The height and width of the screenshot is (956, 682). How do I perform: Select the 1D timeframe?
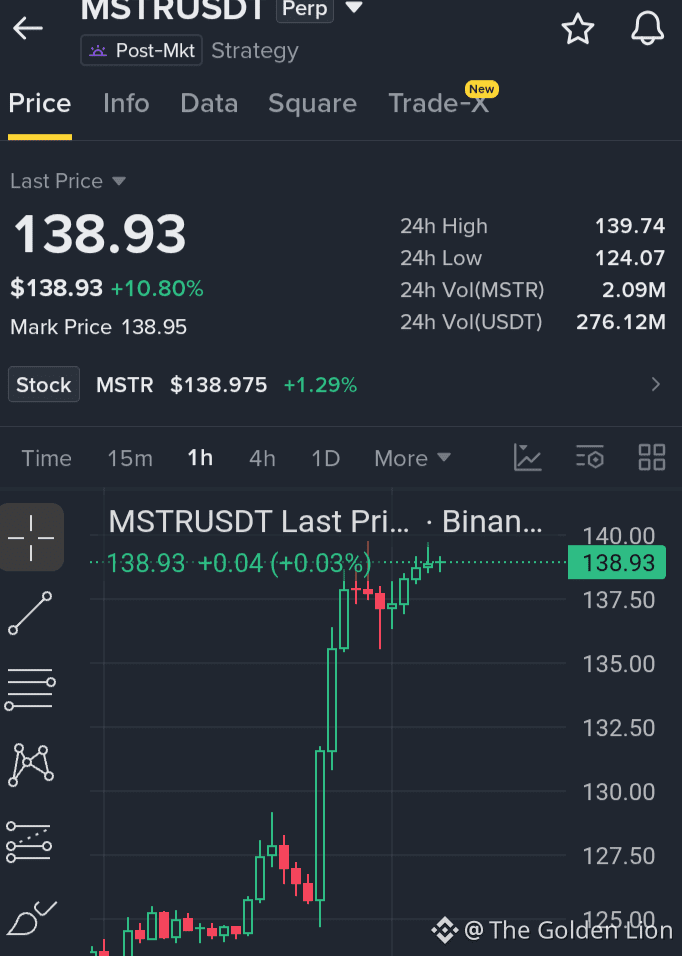[325, 458]
